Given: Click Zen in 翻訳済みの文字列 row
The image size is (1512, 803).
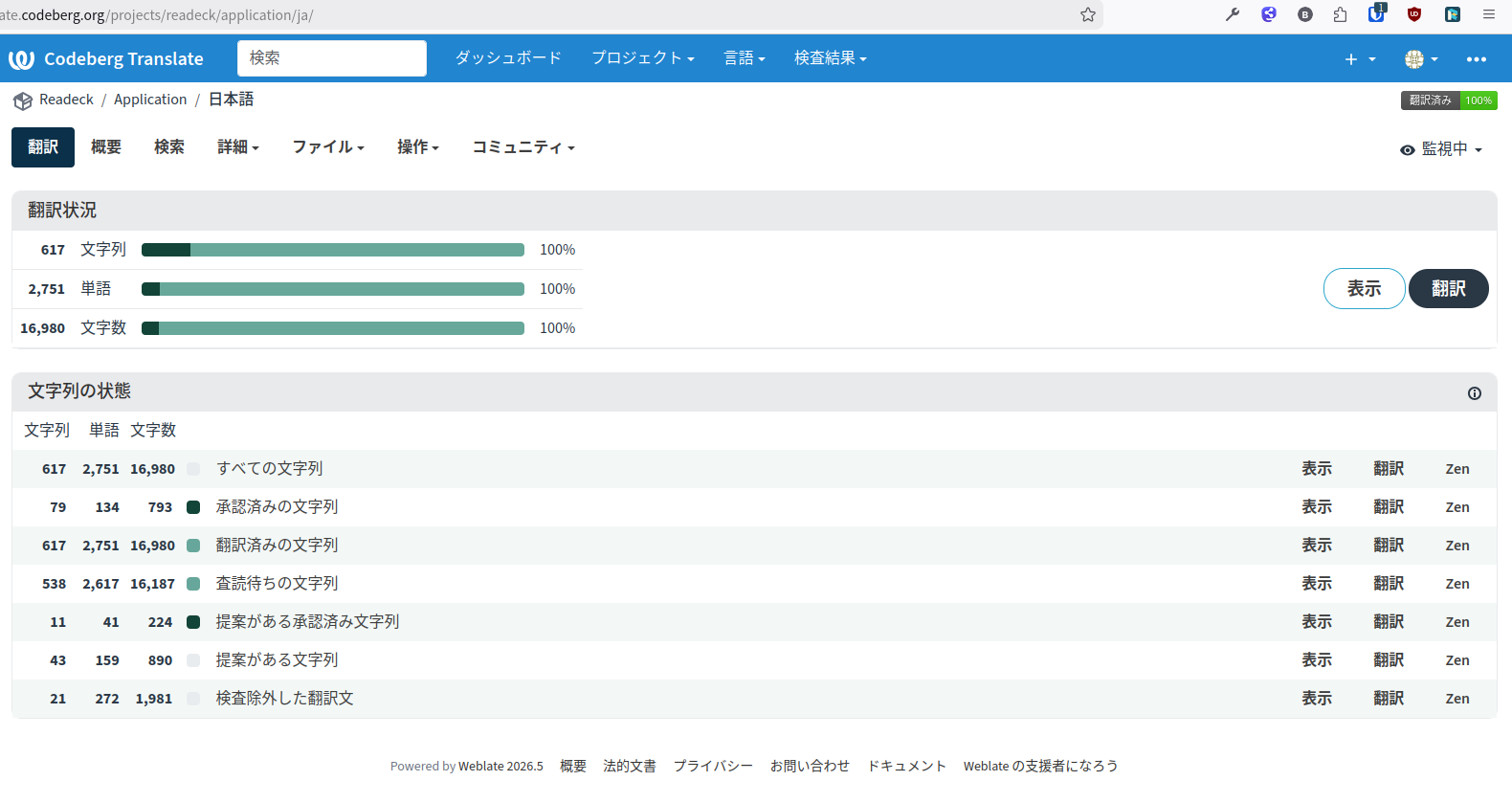Looking at the screenshot, I should pos(1457,546).
